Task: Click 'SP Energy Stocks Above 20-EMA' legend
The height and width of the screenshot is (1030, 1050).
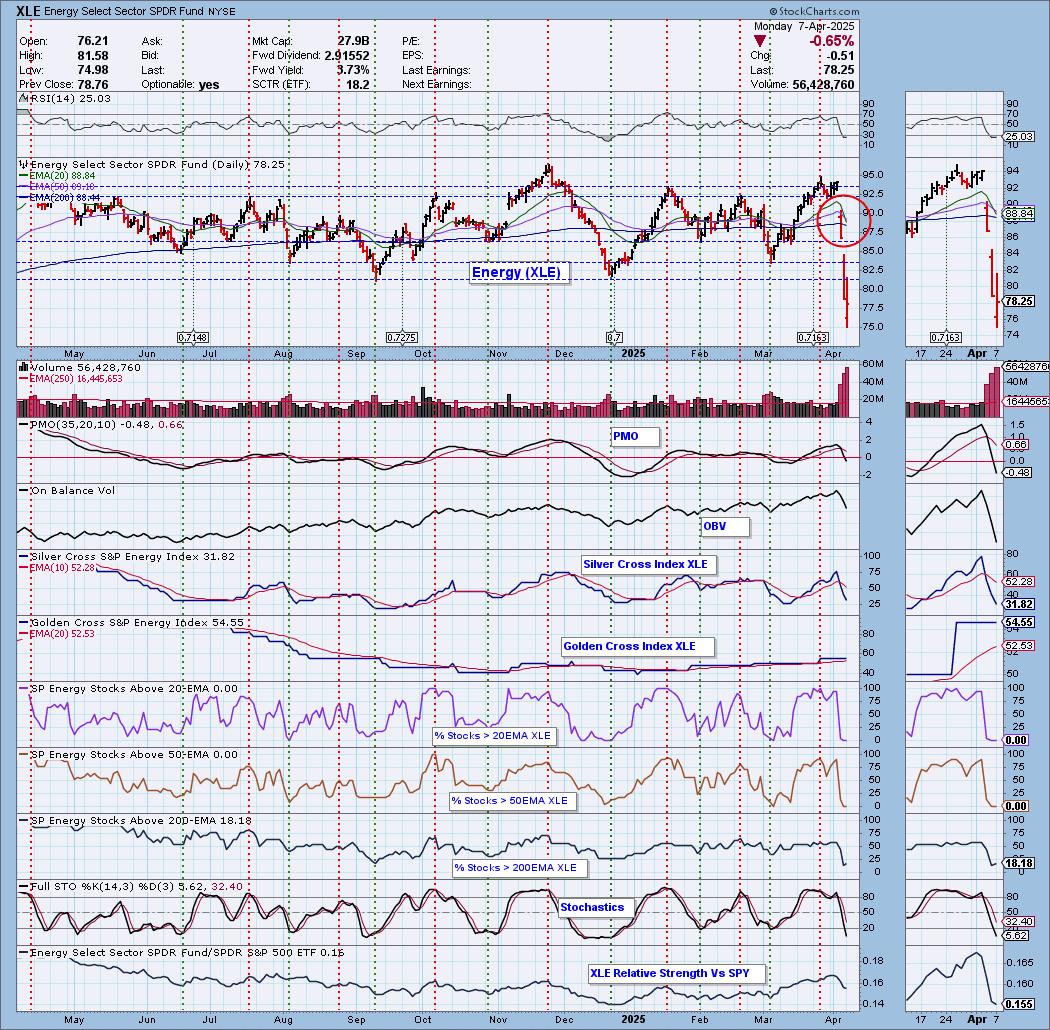Action: click(128, 688)
